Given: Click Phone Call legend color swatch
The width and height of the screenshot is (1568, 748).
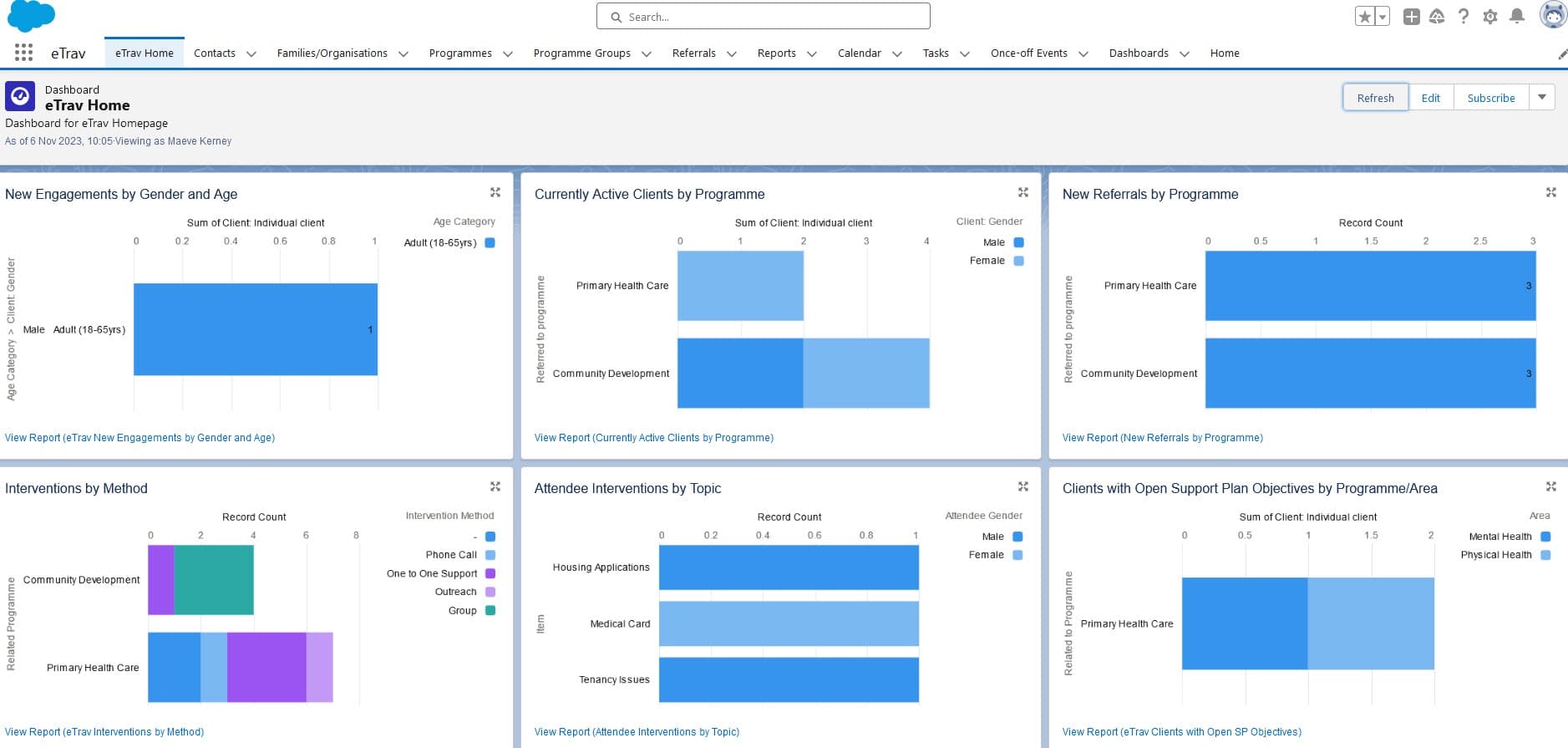Looking at the screenshot, I should pos(490,555).
